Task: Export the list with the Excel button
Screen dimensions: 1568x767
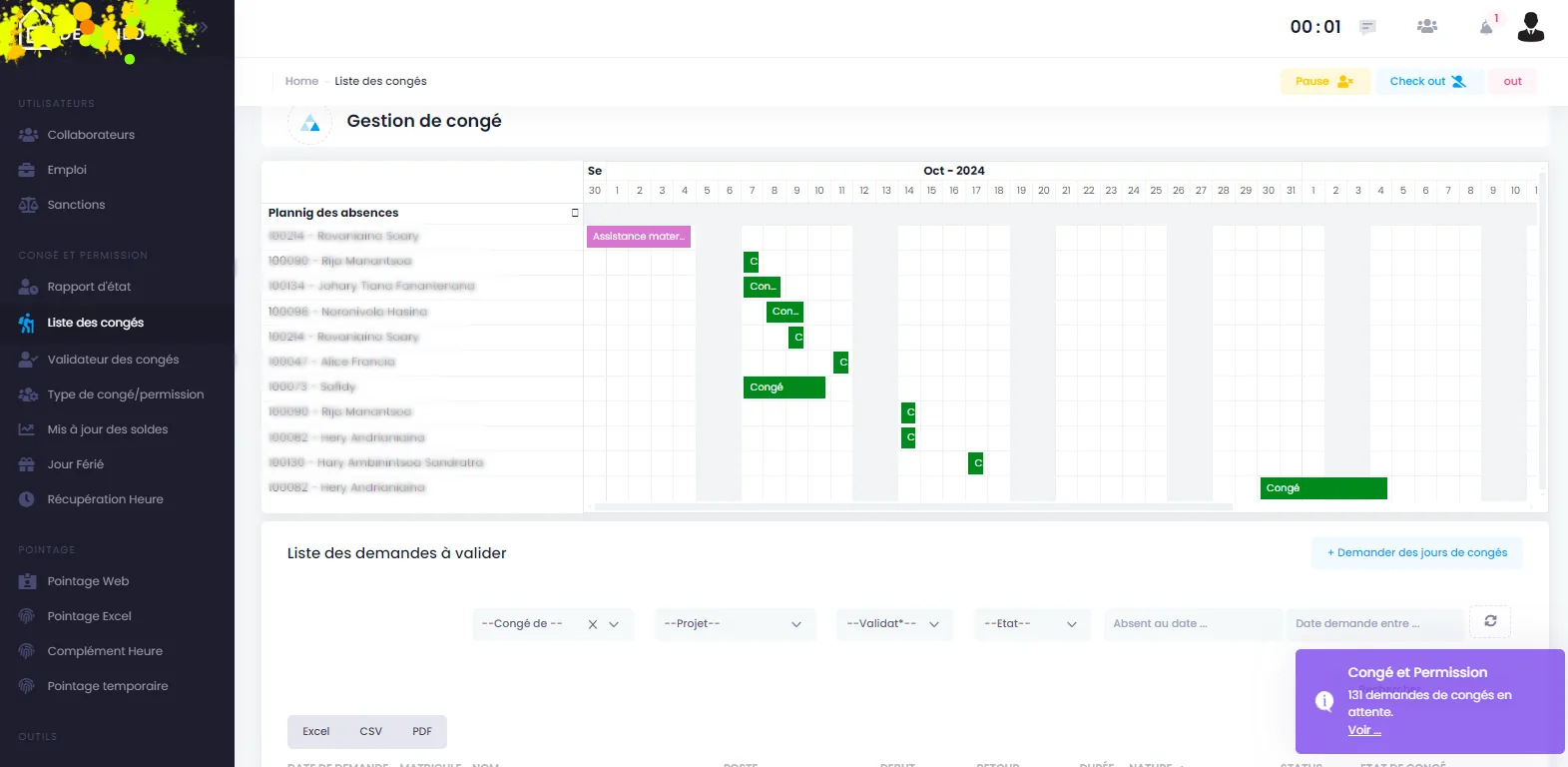Action: (316, 731)
